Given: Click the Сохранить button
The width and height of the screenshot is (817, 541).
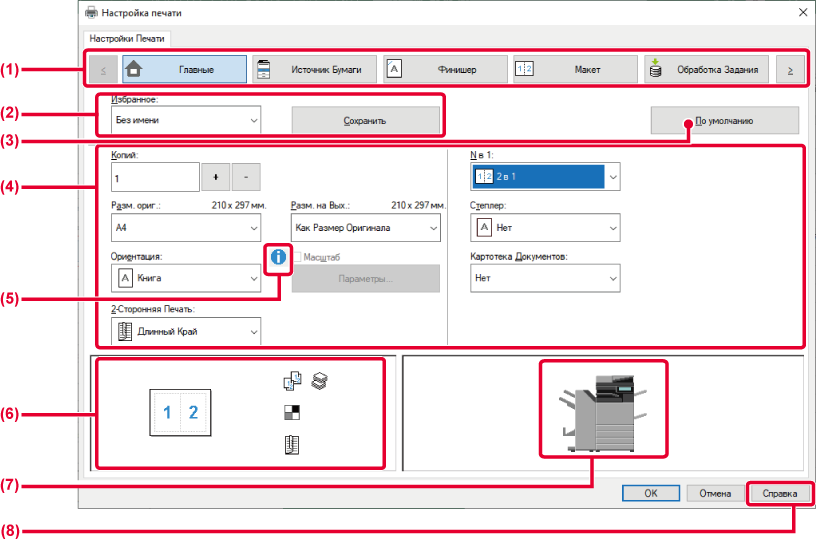Looking at the screenshot, I should [x=365, y=120].
